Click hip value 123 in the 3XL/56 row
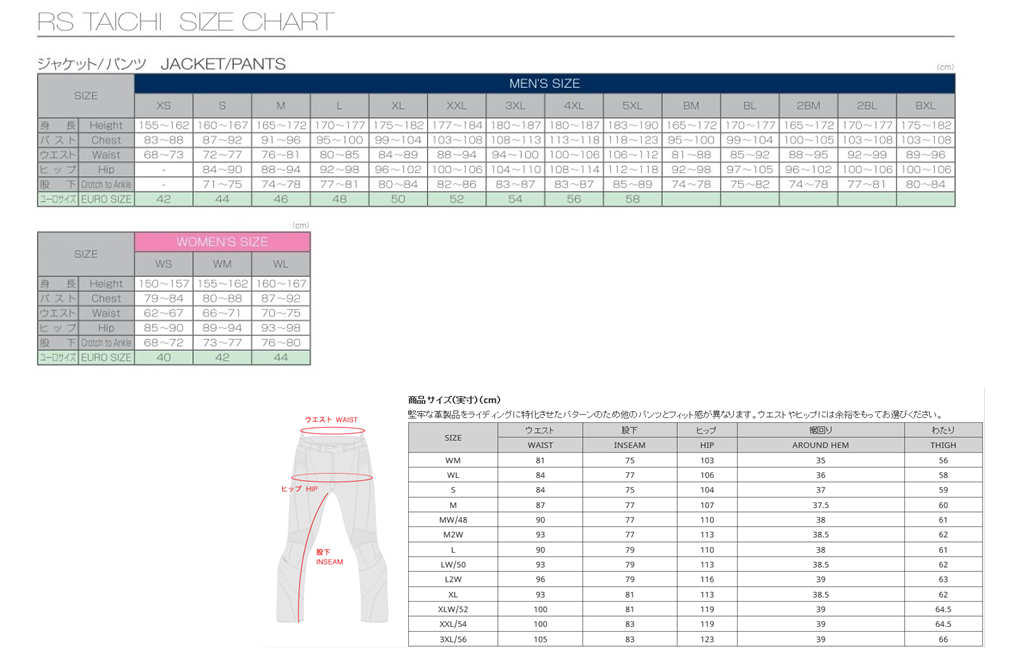Image resolution: width=1009 pixels, height=649 pixels. click(x=707, y=639)
